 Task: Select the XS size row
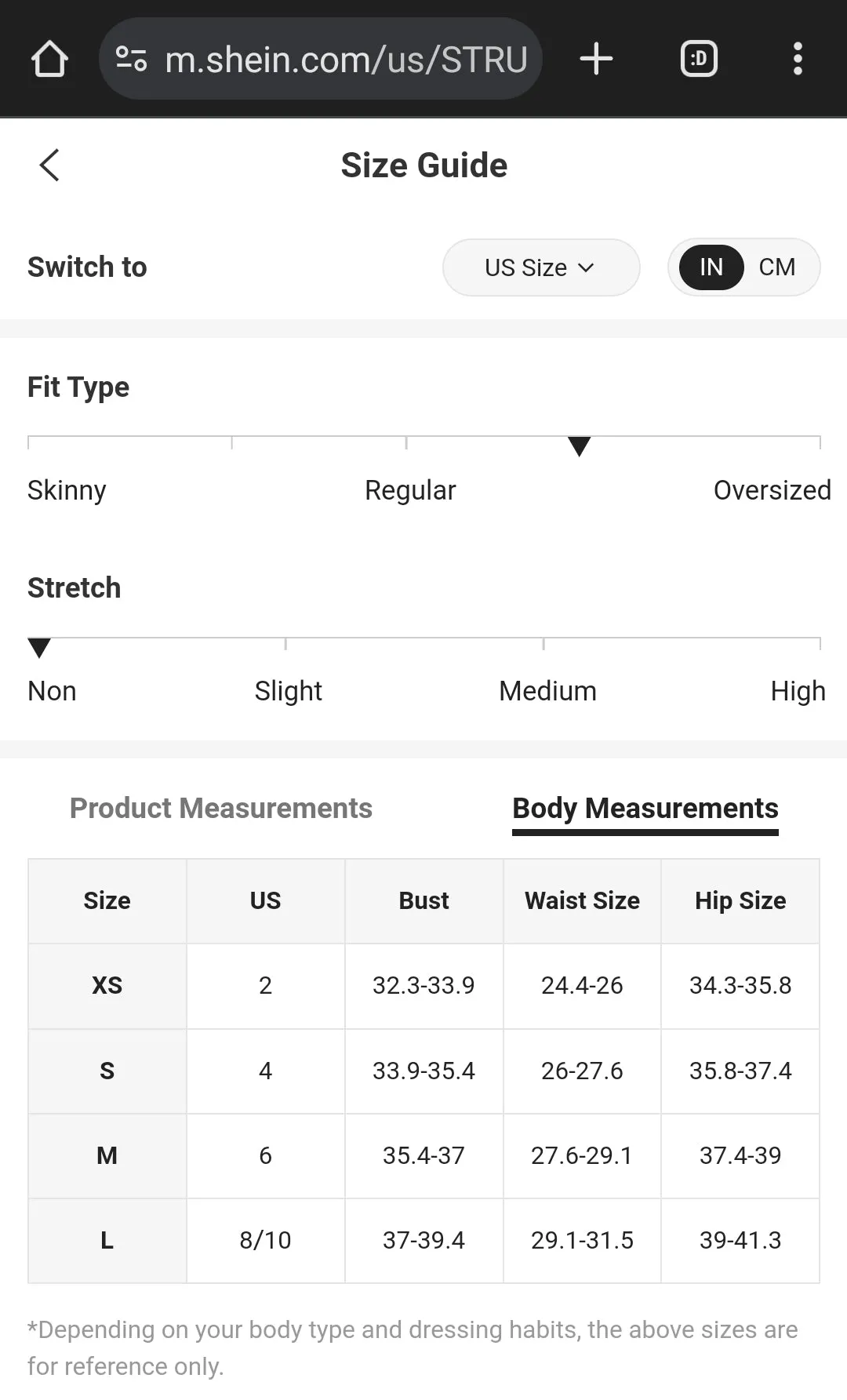pyautogui.click(x=423, y=986)
